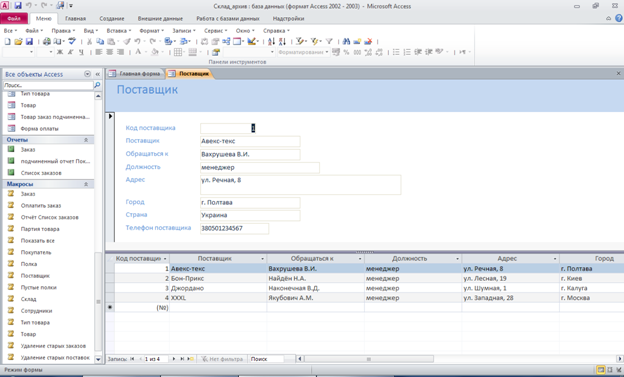Apply underline with the Ч button
624x377 pixels.
point(81,52)
